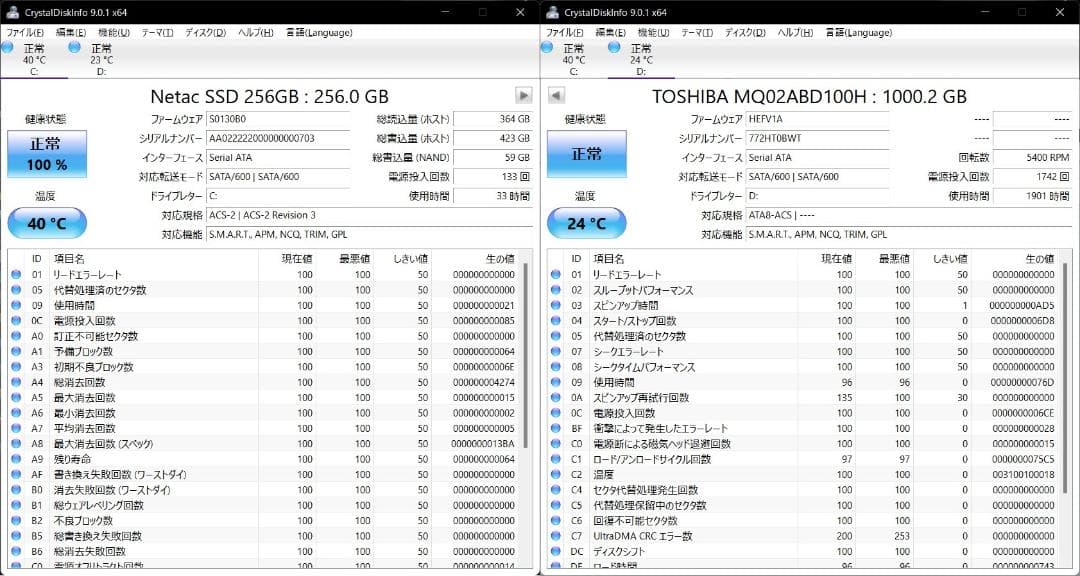Viewport: 1080px width, 576px height.
Task: Click 総読込量 (ホスト) value 364 GB
Action: click(x=493, y=119)
